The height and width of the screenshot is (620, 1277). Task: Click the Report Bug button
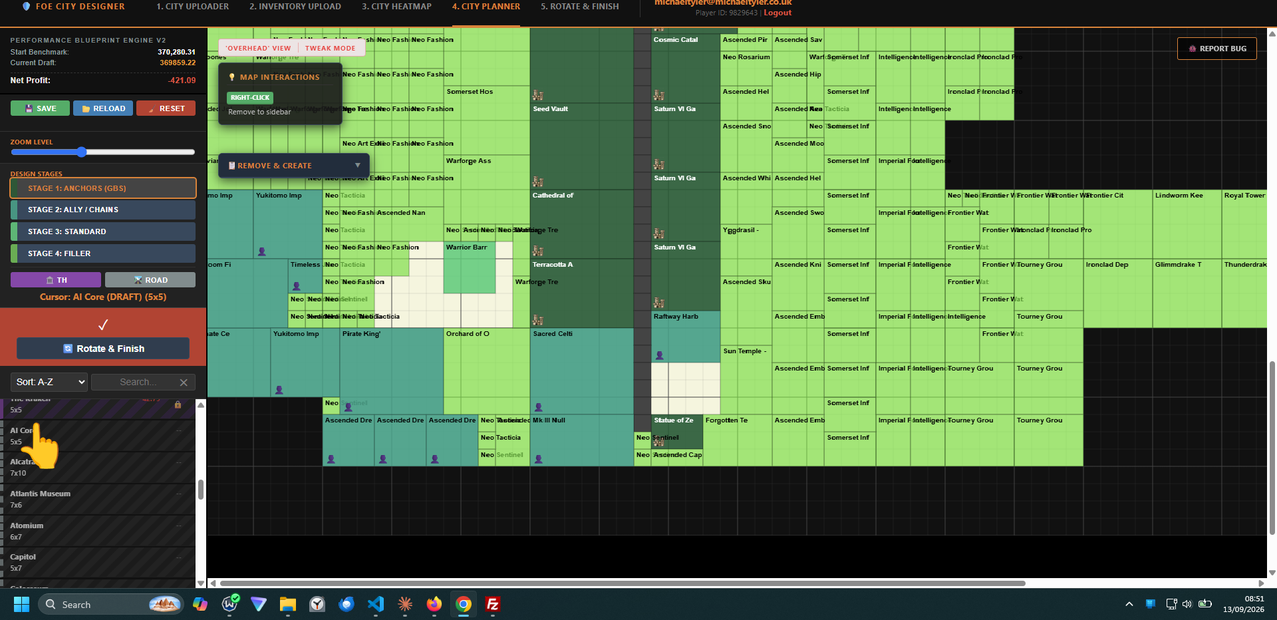pos(1217,48)
